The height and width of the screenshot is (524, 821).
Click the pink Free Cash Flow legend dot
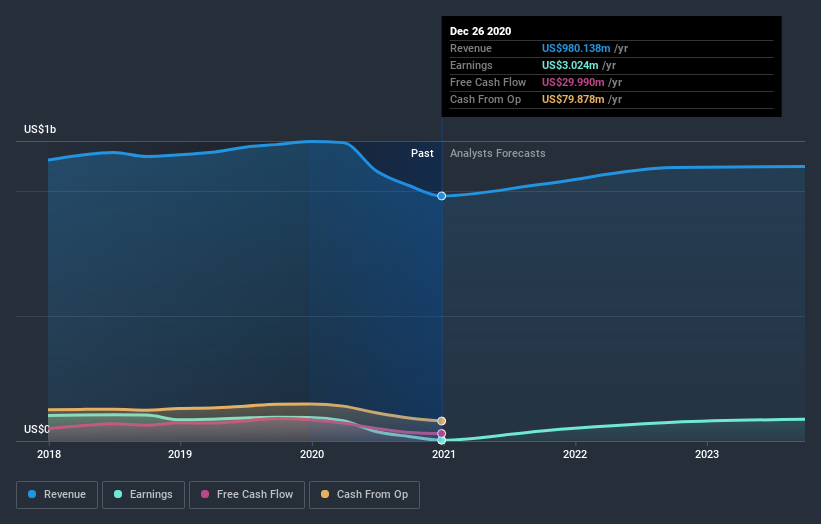[205, 494]
